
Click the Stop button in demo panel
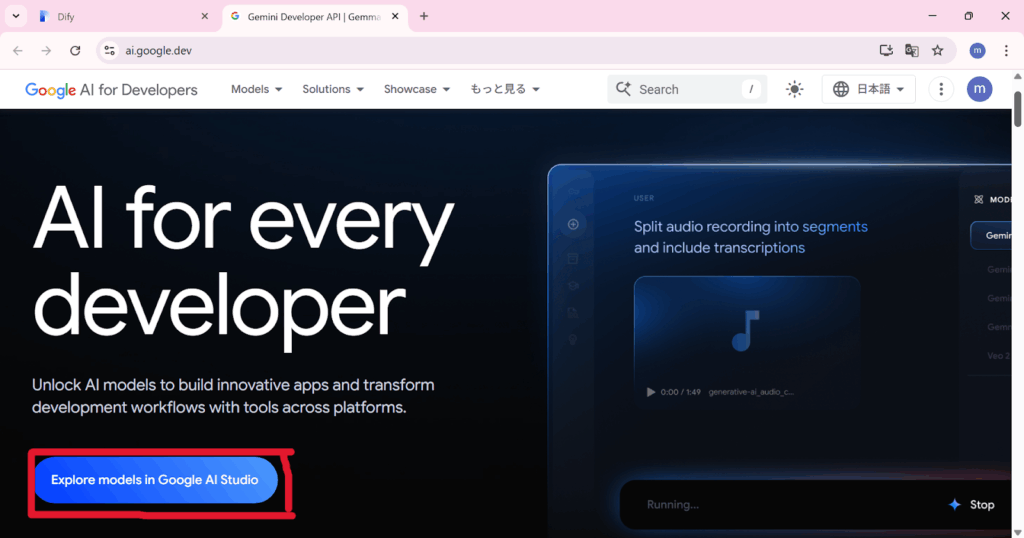pyautogui.click(x=982, y=505)
